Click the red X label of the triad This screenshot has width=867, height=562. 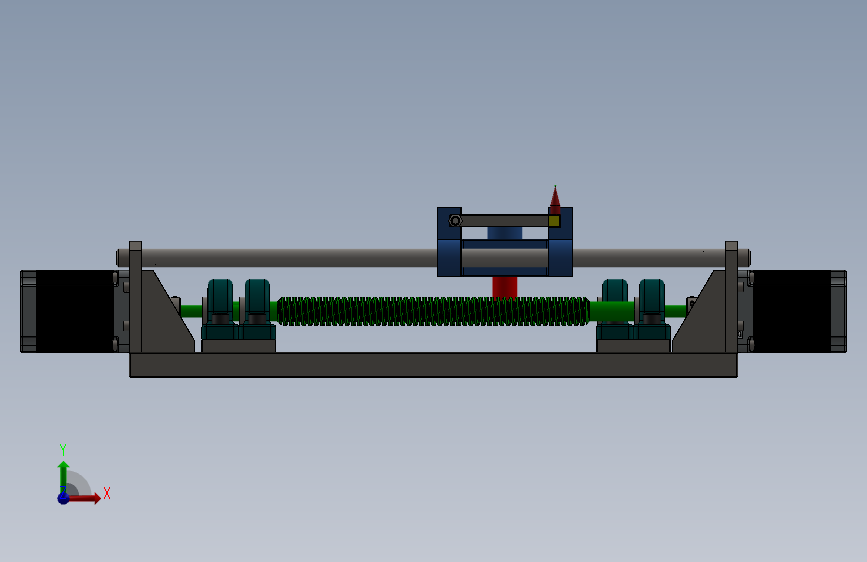tap(107, 493)
